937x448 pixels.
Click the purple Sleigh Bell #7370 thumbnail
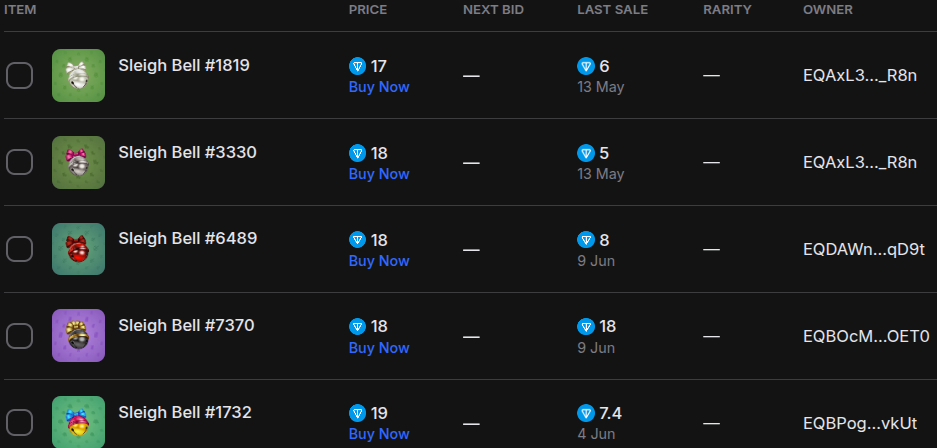pos(78,336)
